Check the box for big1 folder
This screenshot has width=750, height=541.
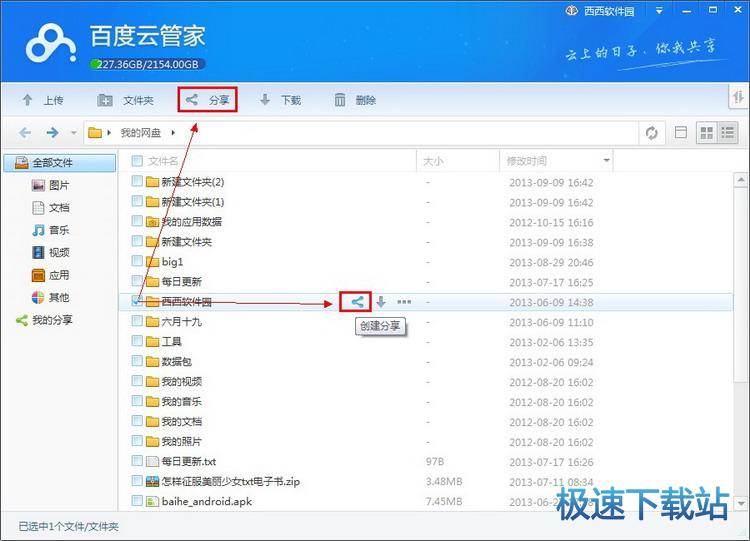pos(137,261)
